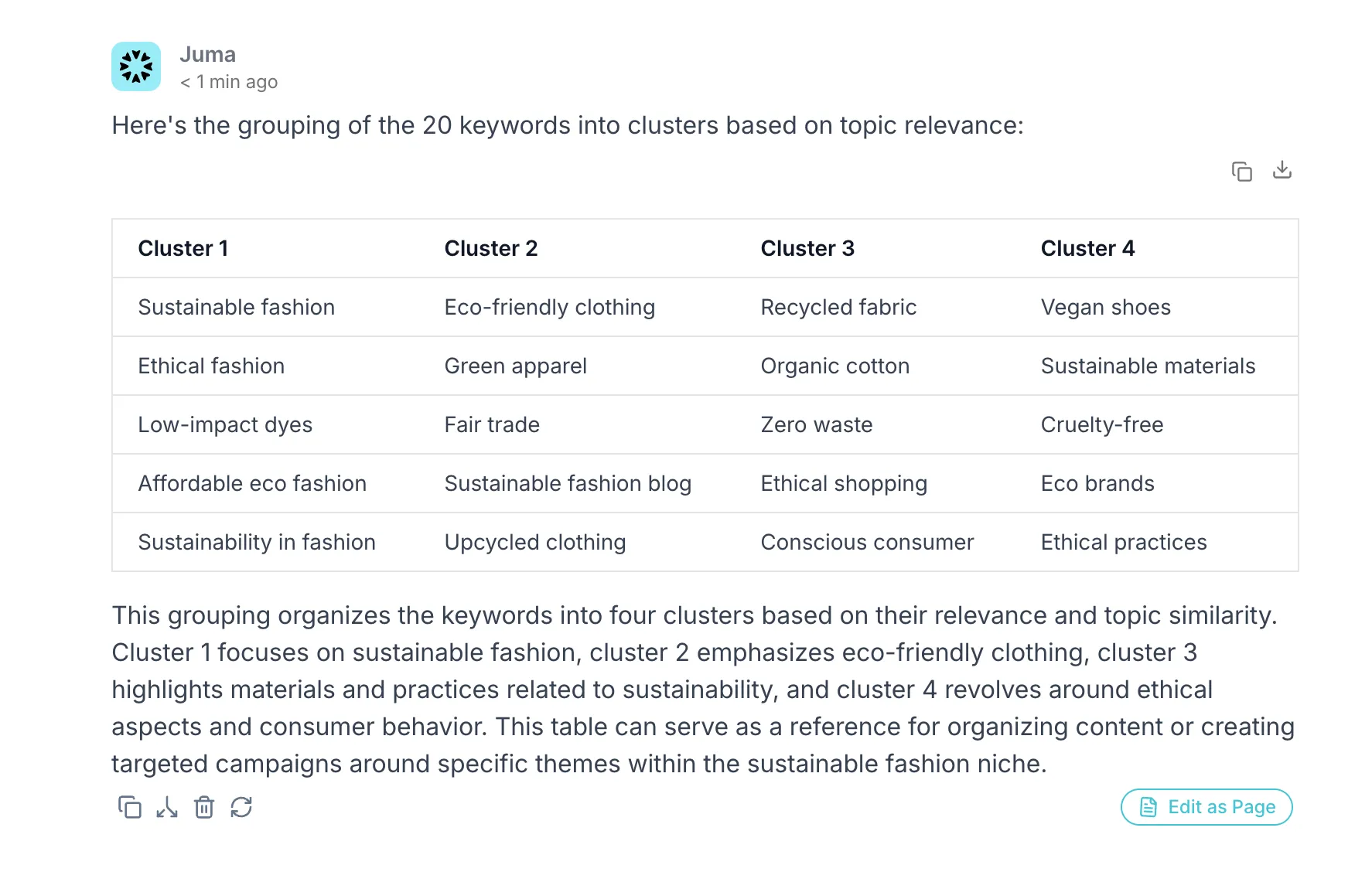Click the '< 1 min ago' timestamp
The width and height of the screenshot is (1372, 872).
(229, 82)
